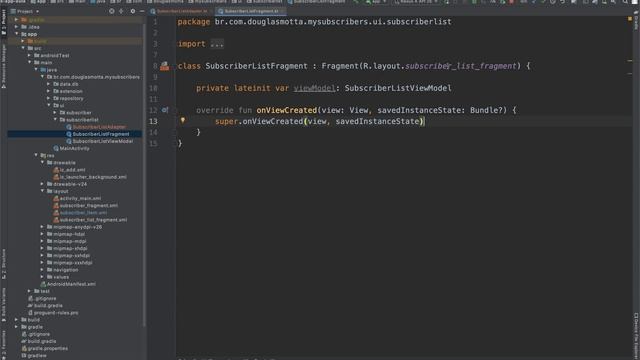Select the drawable-v24 folder
The image size is (640, 360).
point(70,184)
